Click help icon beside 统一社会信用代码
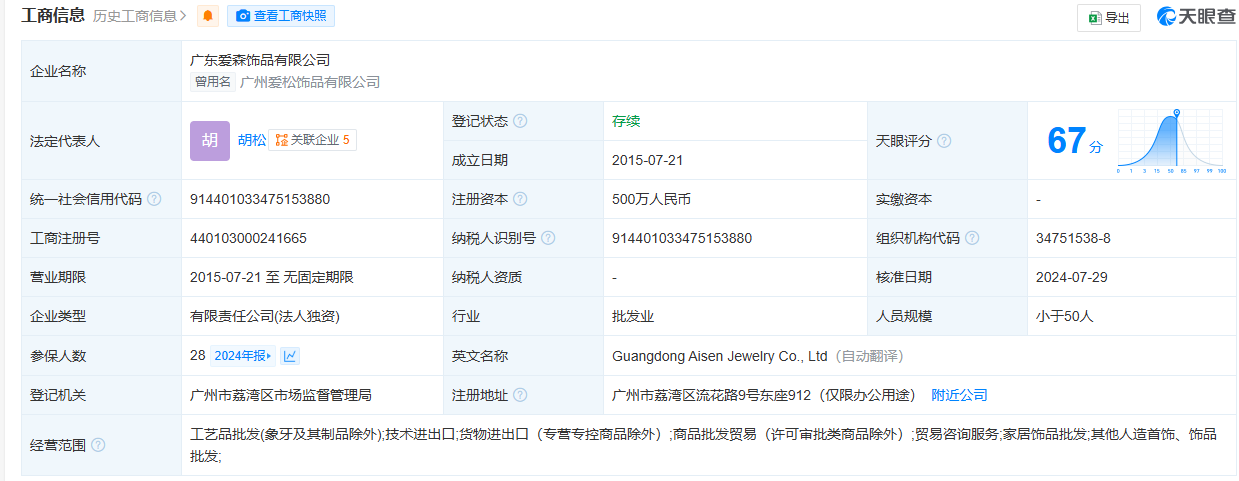1239x481 pixels. pyautogui.click(x=154, y=199)
